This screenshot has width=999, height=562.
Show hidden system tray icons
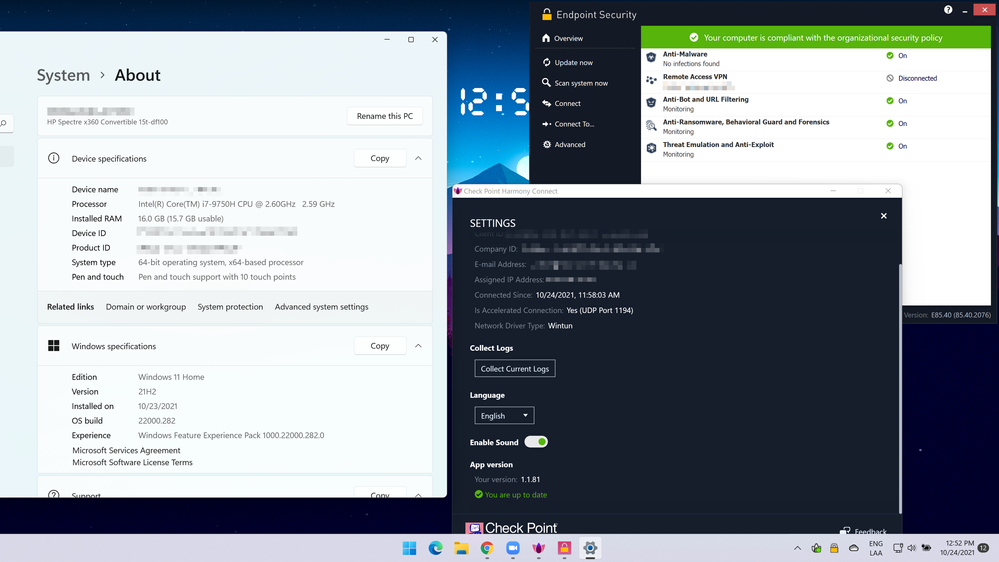coord(797,548)
